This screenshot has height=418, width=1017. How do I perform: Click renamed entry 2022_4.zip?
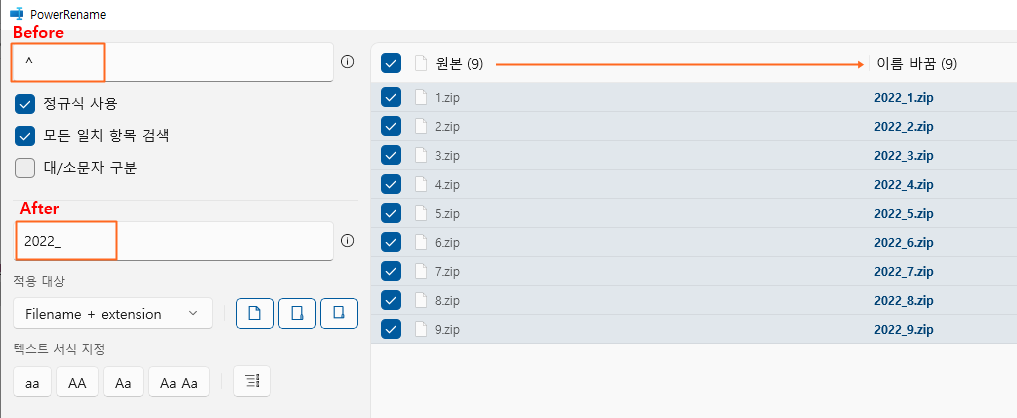(x=903, y=184)
